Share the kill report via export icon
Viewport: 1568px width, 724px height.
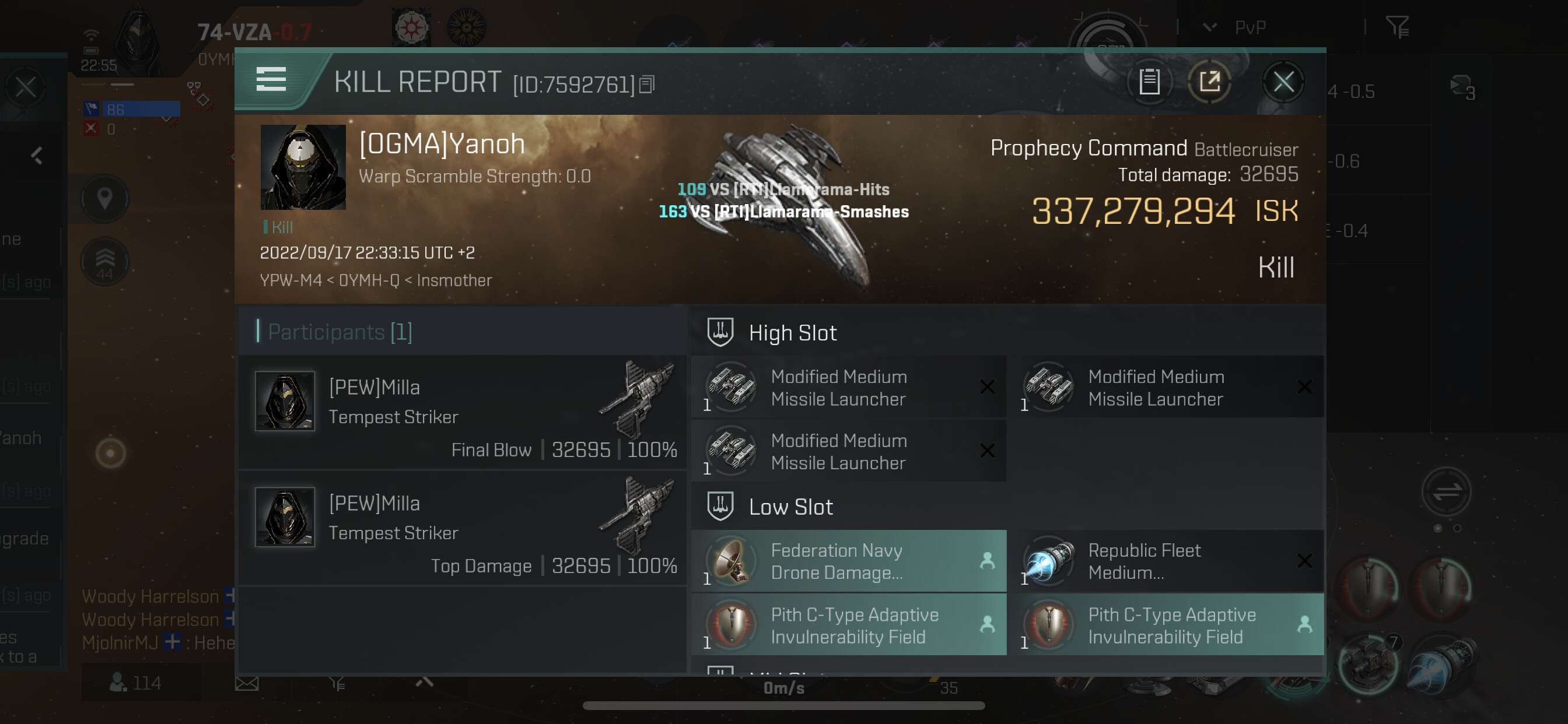click(x=1210, y=82)
